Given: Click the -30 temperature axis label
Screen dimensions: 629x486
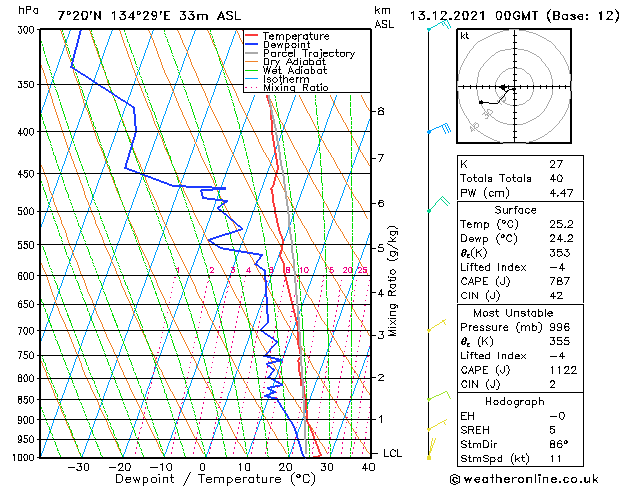Looking at the screenshot, I should [79, 467].
